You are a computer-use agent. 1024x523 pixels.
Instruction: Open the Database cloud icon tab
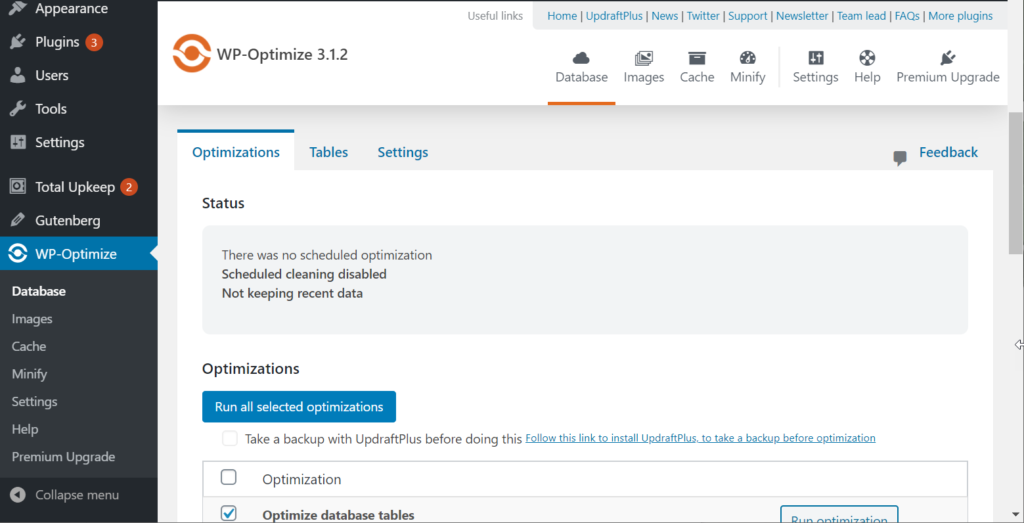tap(581, 59)
